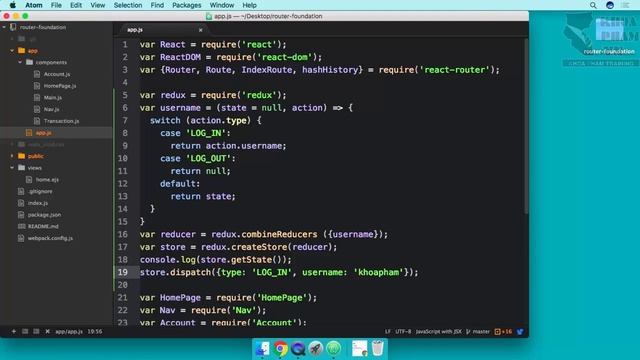The image size is (640, 360).
Task: Open the Window menu
Action: pyautogui.click(x=222, y=5)
